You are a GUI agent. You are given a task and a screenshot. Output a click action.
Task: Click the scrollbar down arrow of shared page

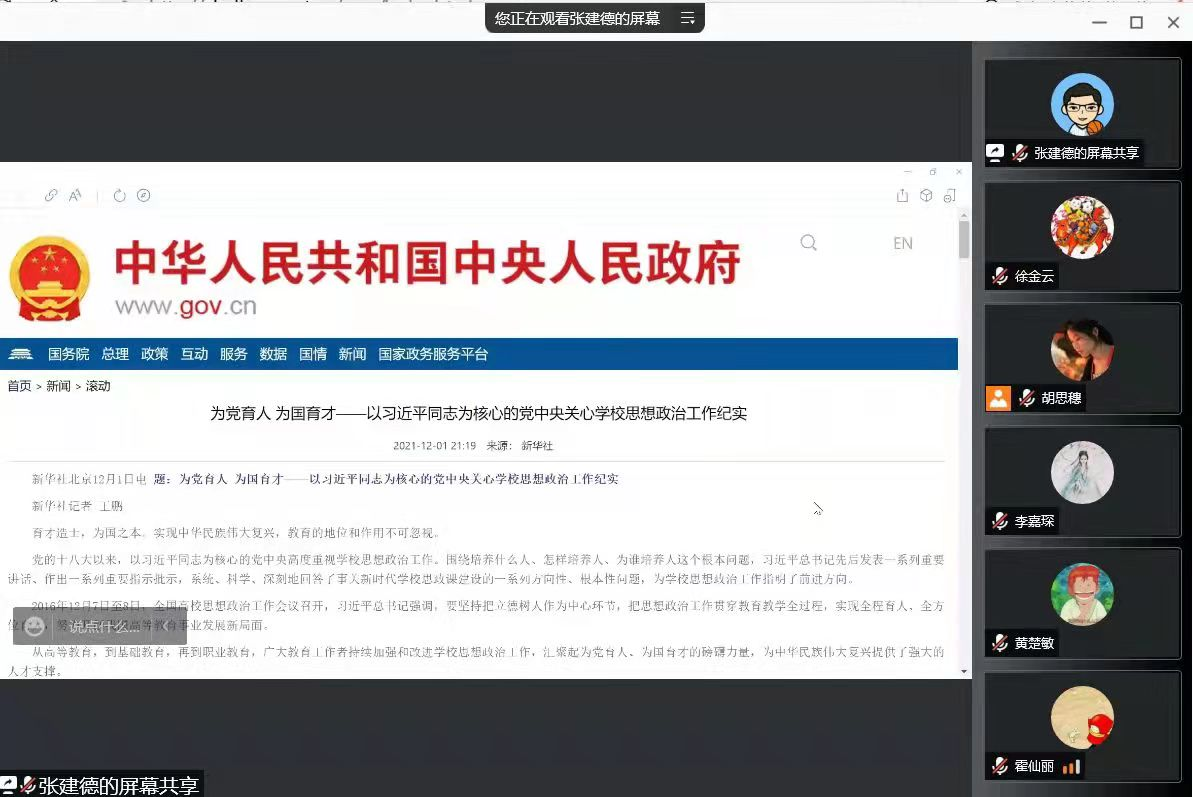[x=964, y=672]
